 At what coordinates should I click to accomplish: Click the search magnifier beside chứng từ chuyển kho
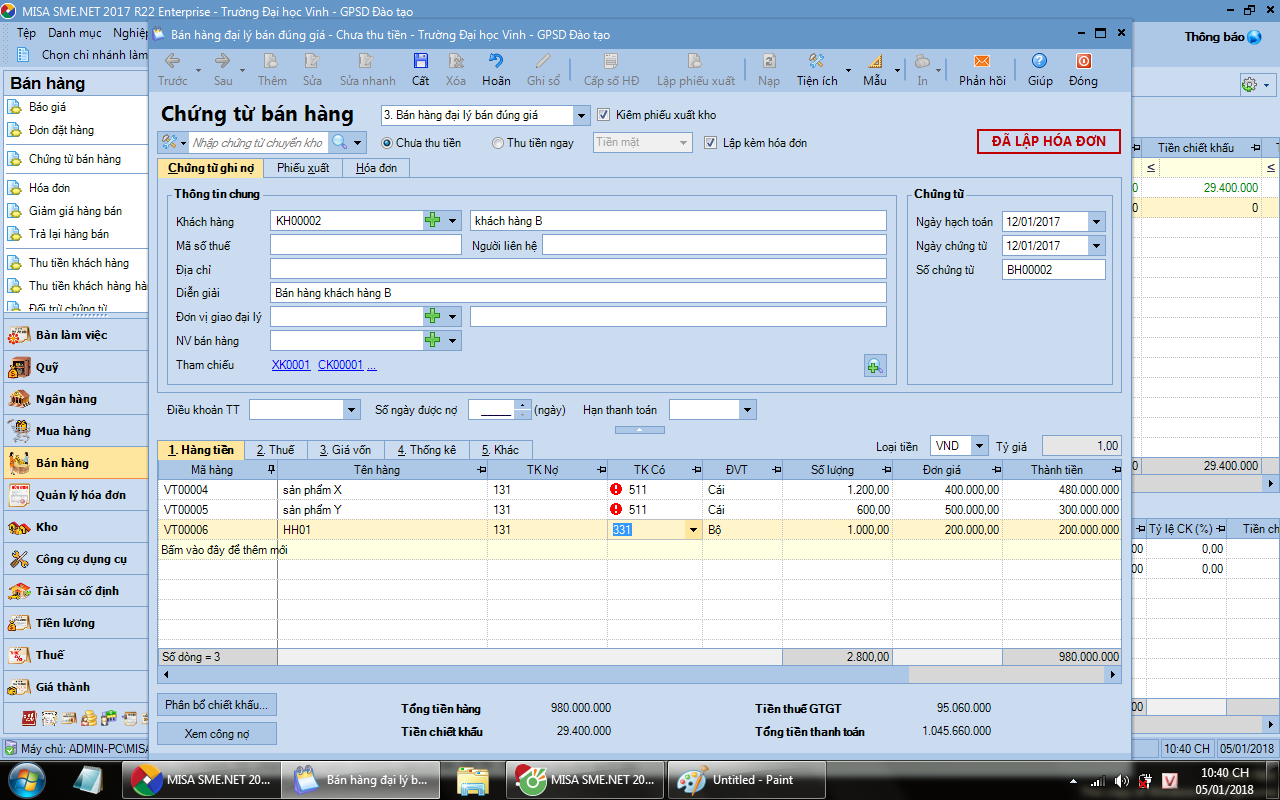tap(340, 142)
